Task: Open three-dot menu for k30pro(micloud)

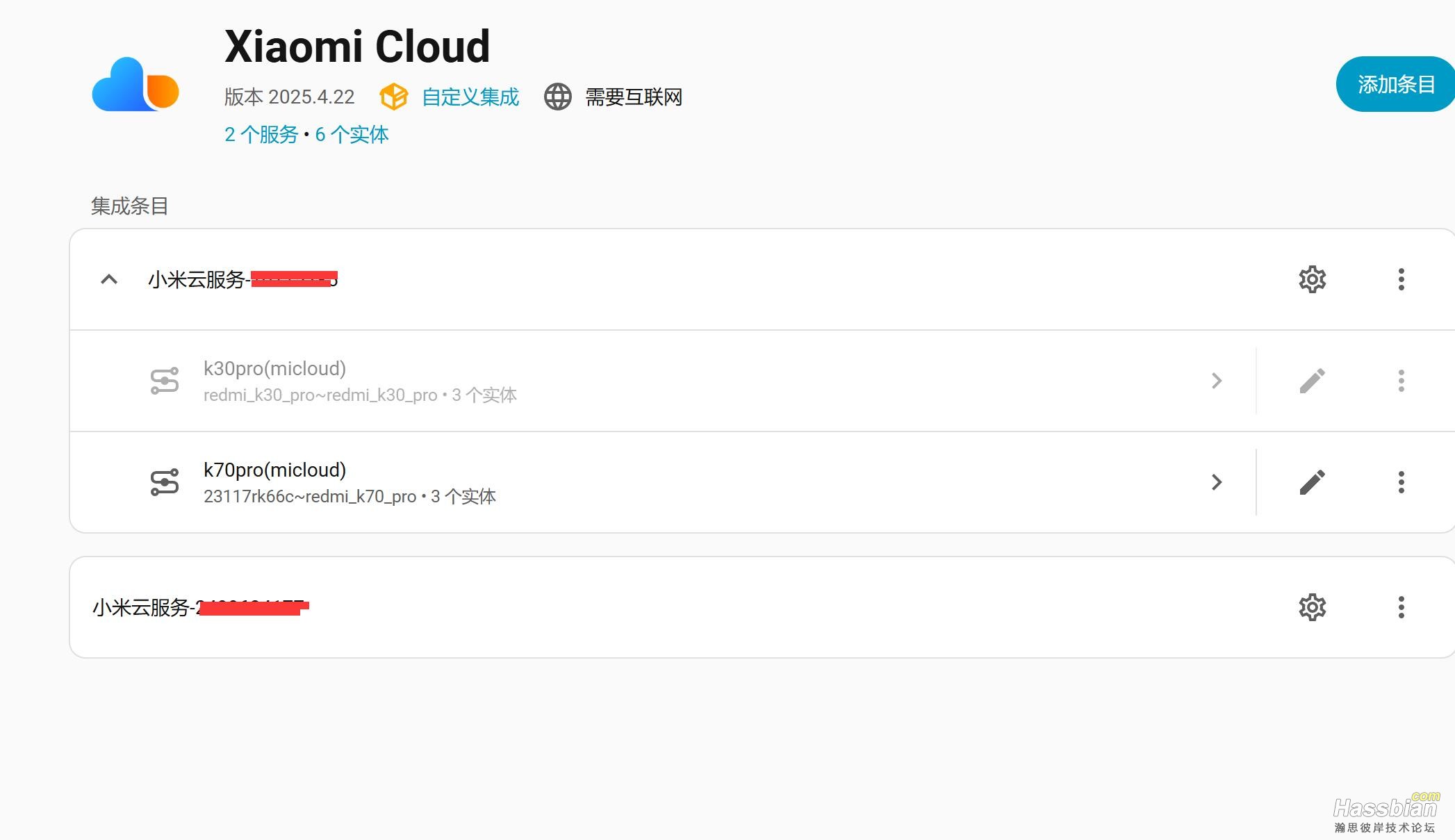Action: click(1401, 381)
